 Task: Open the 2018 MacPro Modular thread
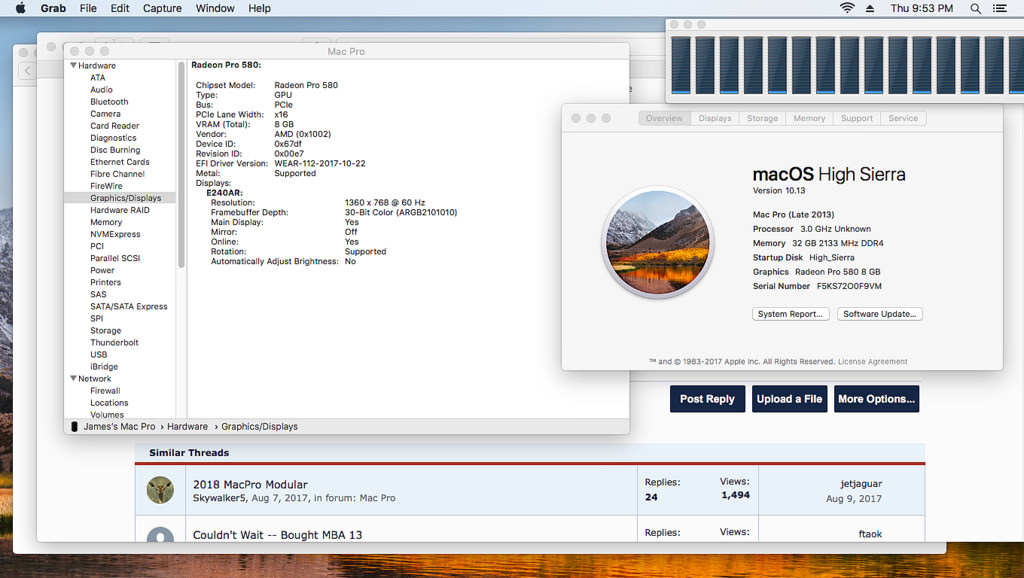[250, 485]
